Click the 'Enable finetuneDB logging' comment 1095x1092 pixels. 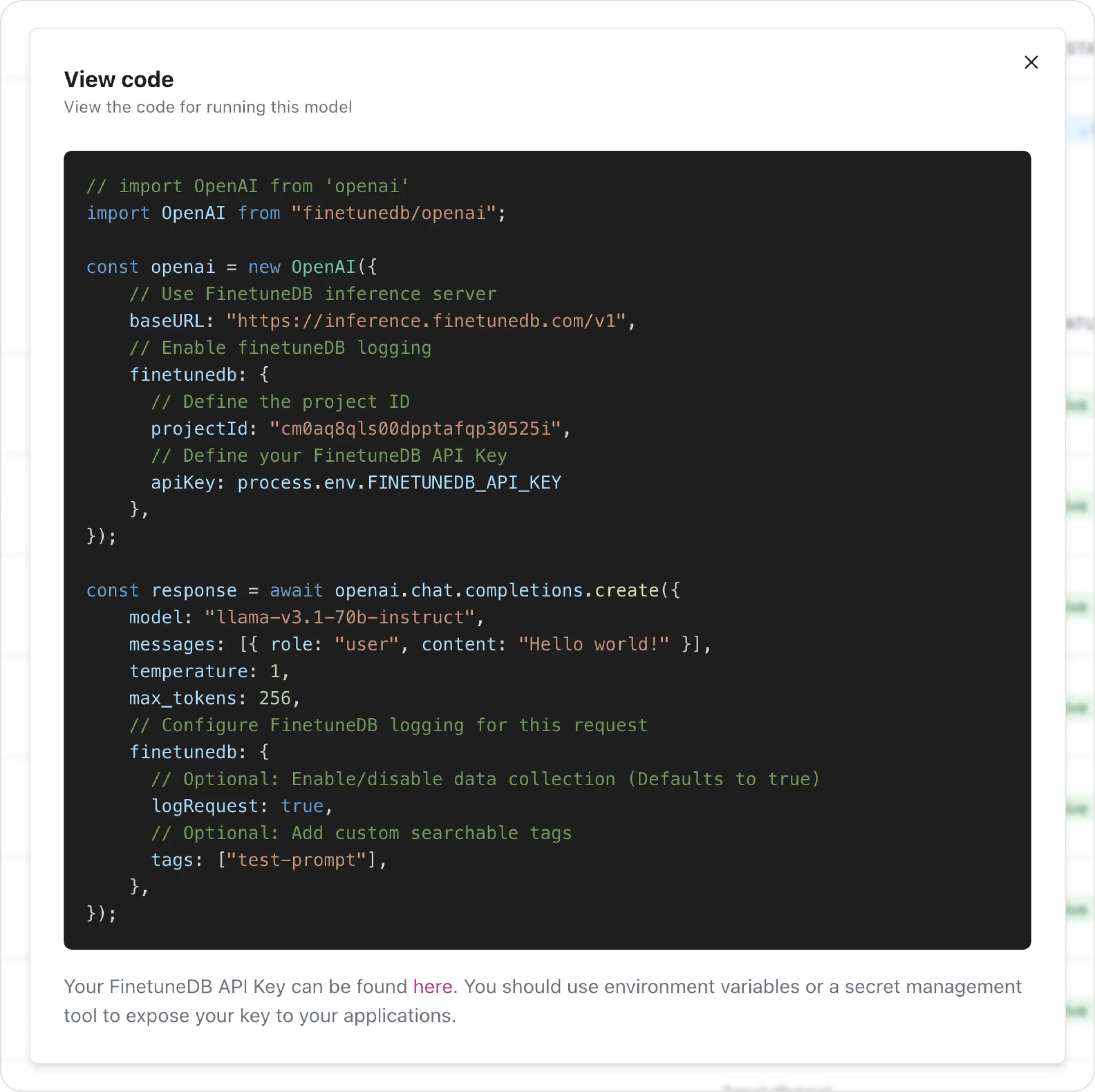(280, 348)
